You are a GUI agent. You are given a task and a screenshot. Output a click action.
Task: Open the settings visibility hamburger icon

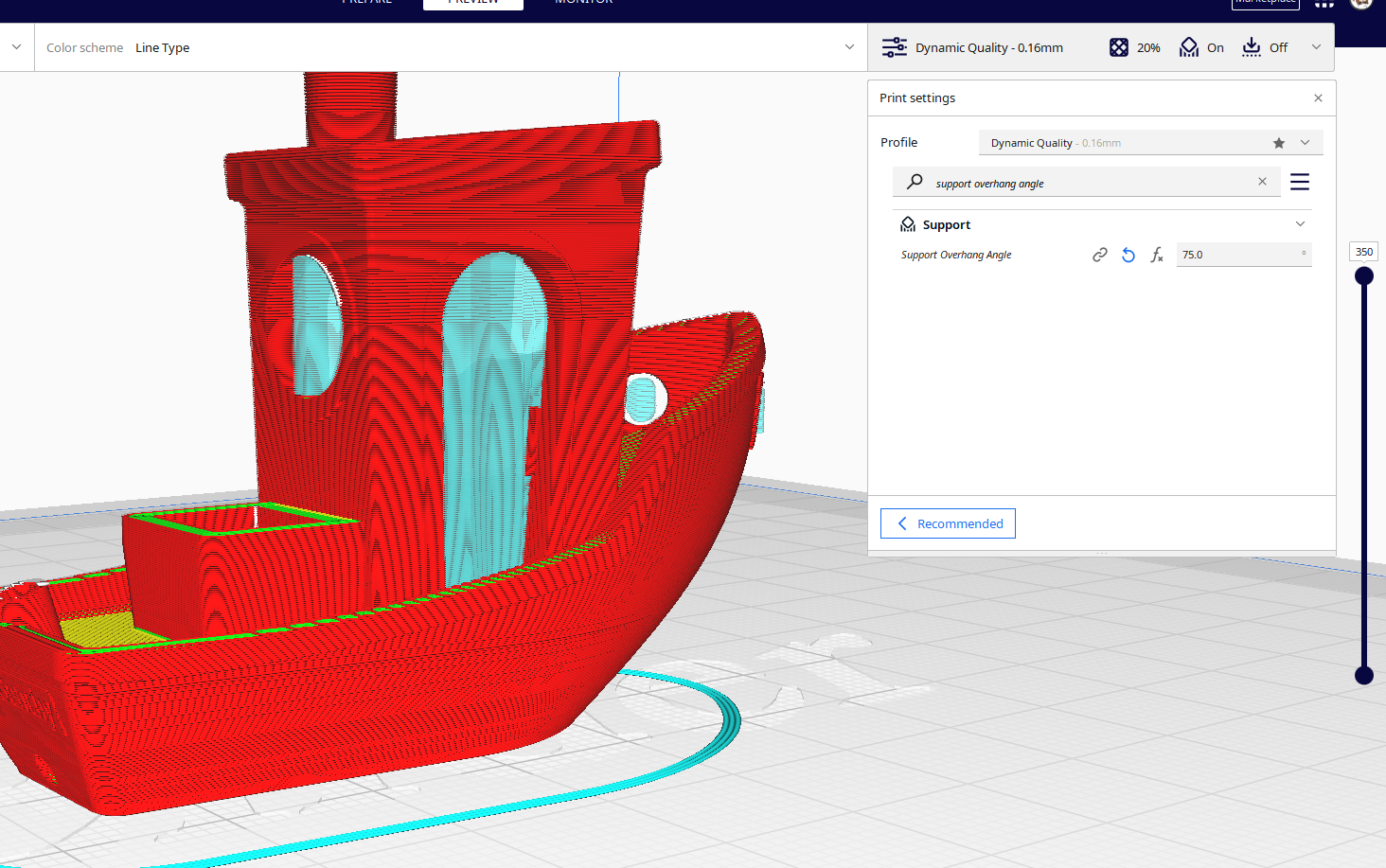[x=1299, y=182]
